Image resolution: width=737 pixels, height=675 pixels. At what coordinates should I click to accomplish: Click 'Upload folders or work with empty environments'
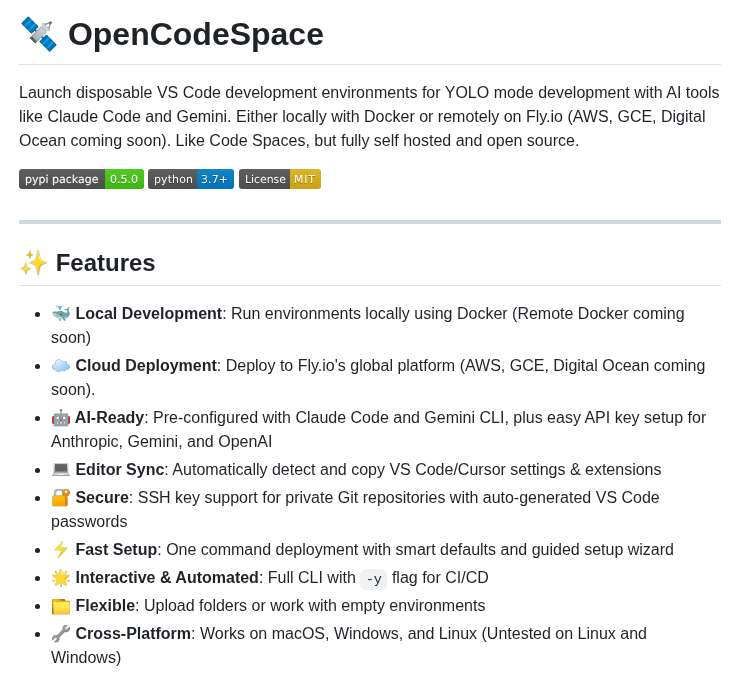click(x=314, y=605)
